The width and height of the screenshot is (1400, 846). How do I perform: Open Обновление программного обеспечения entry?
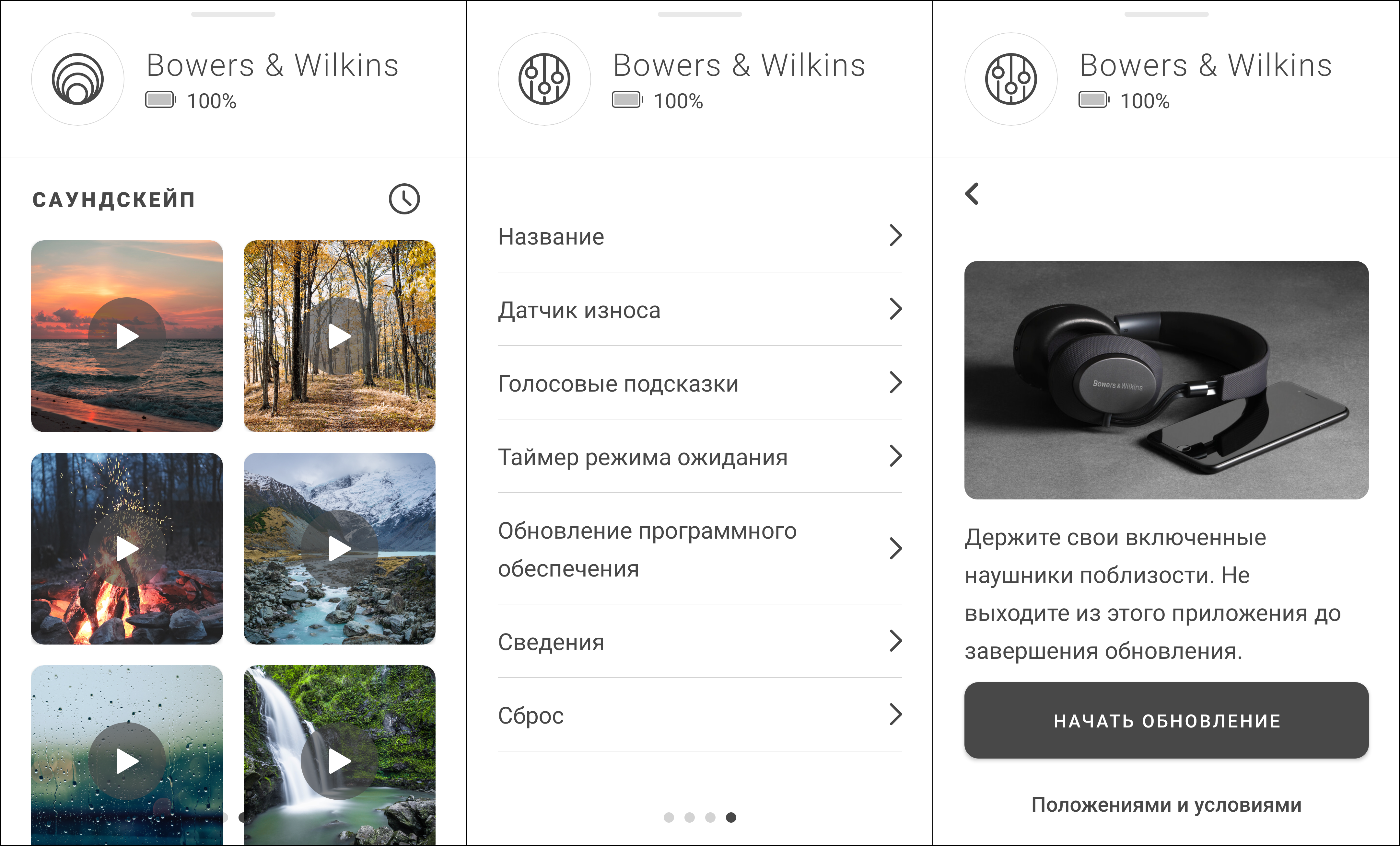pos(647,549)
